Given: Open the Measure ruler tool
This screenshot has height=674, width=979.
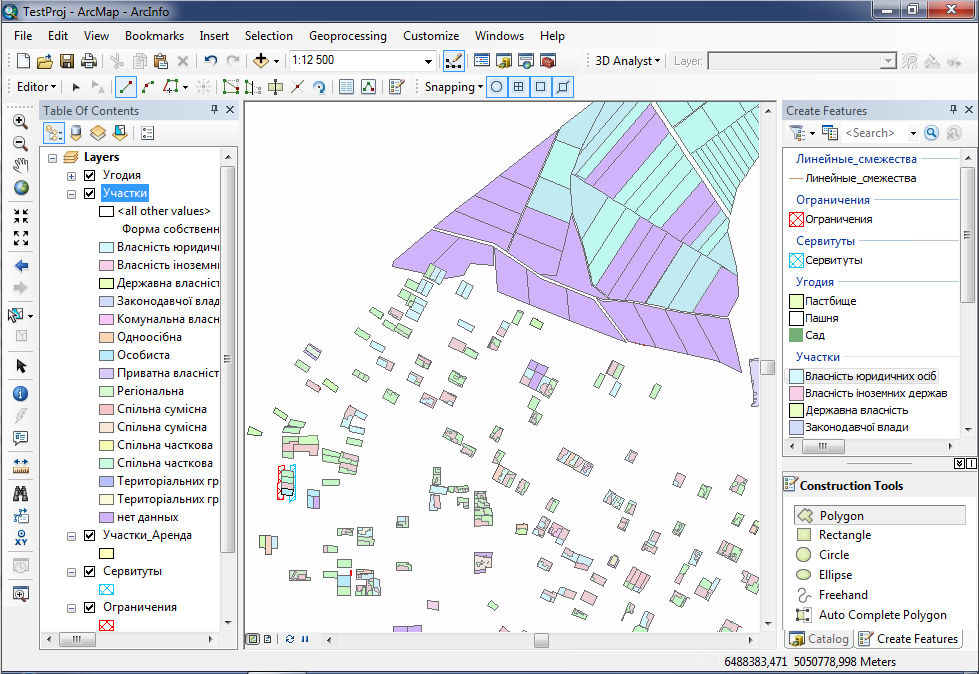Looking at the screenshot, I should pos(20,466).
